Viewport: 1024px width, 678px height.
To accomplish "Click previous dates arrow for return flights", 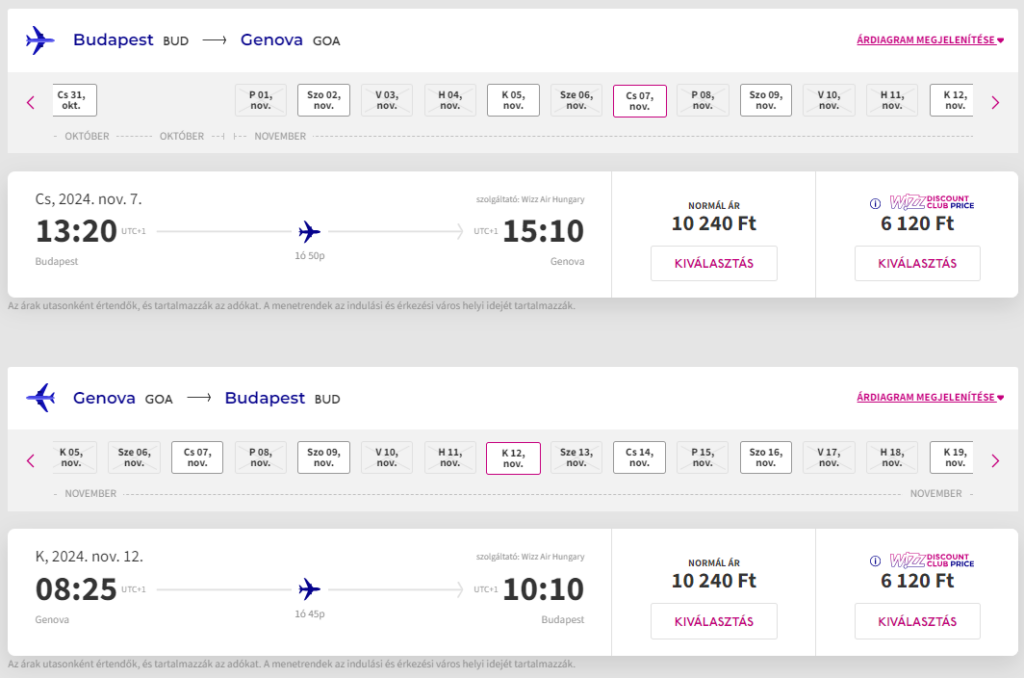I will point(30,460).
